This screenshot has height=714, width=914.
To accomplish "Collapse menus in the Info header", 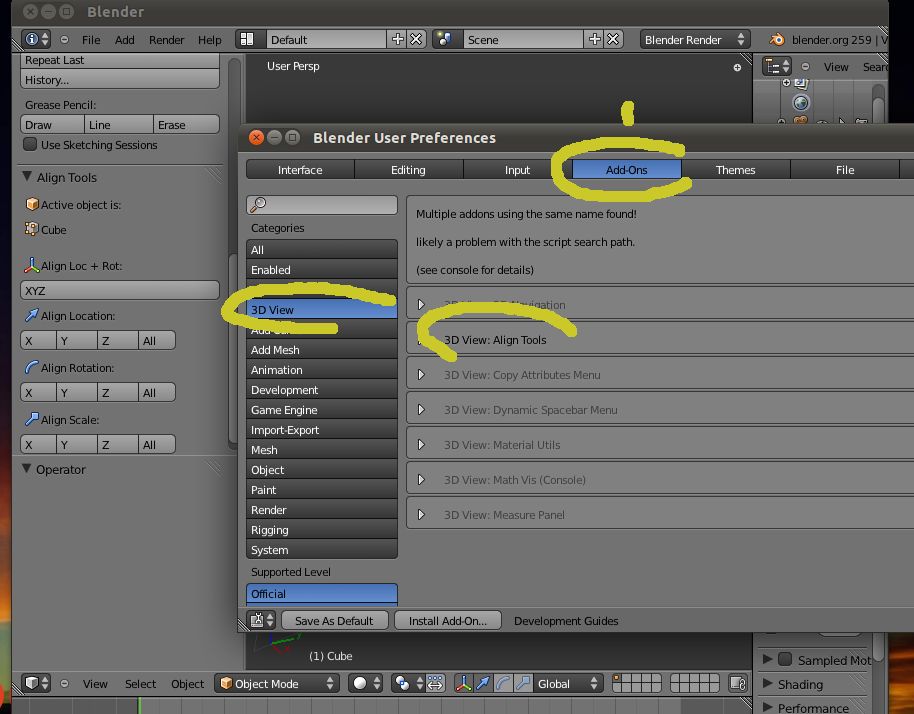I will point(65,40).
